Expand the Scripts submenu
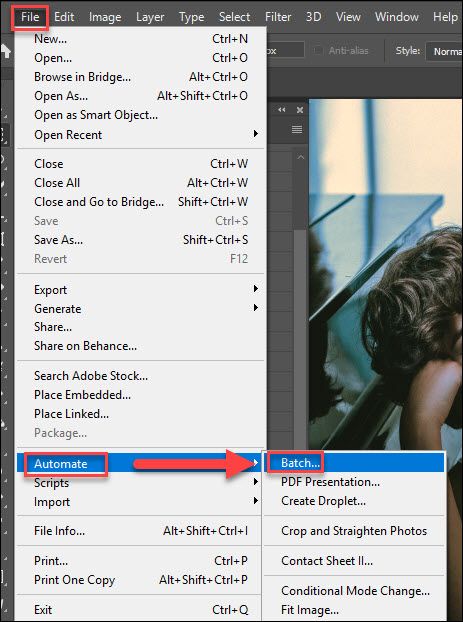The height and width of the screenshot is (622, 463). pyautogui.click(x=140, y=483)
